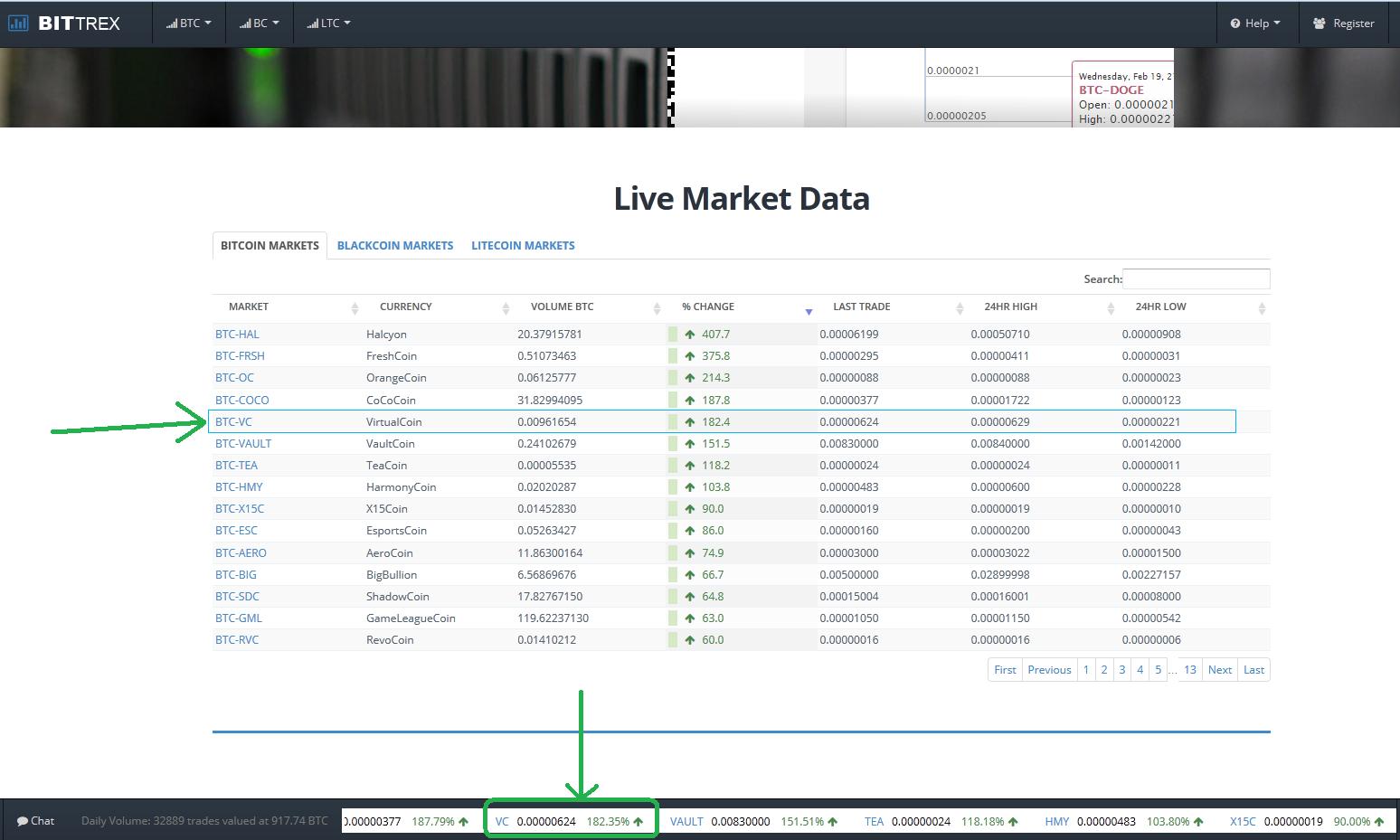Click X15C in the bottom ticker

pyautogui.click(x=1243, y=821)
